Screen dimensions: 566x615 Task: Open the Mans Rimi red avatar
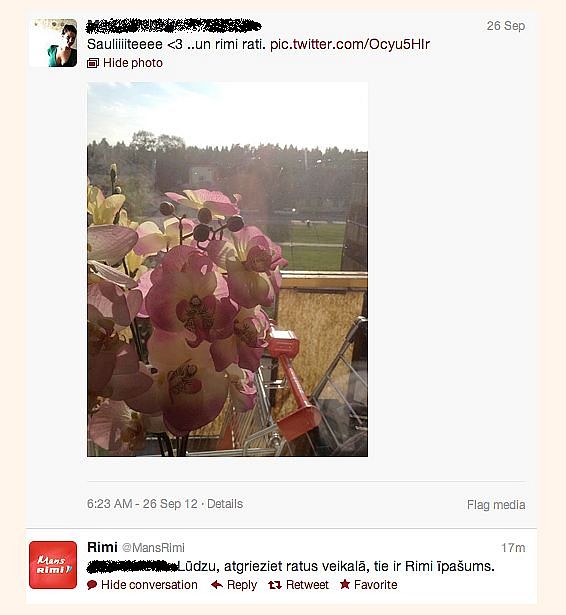pyautogui.click(x=53, y=565)
